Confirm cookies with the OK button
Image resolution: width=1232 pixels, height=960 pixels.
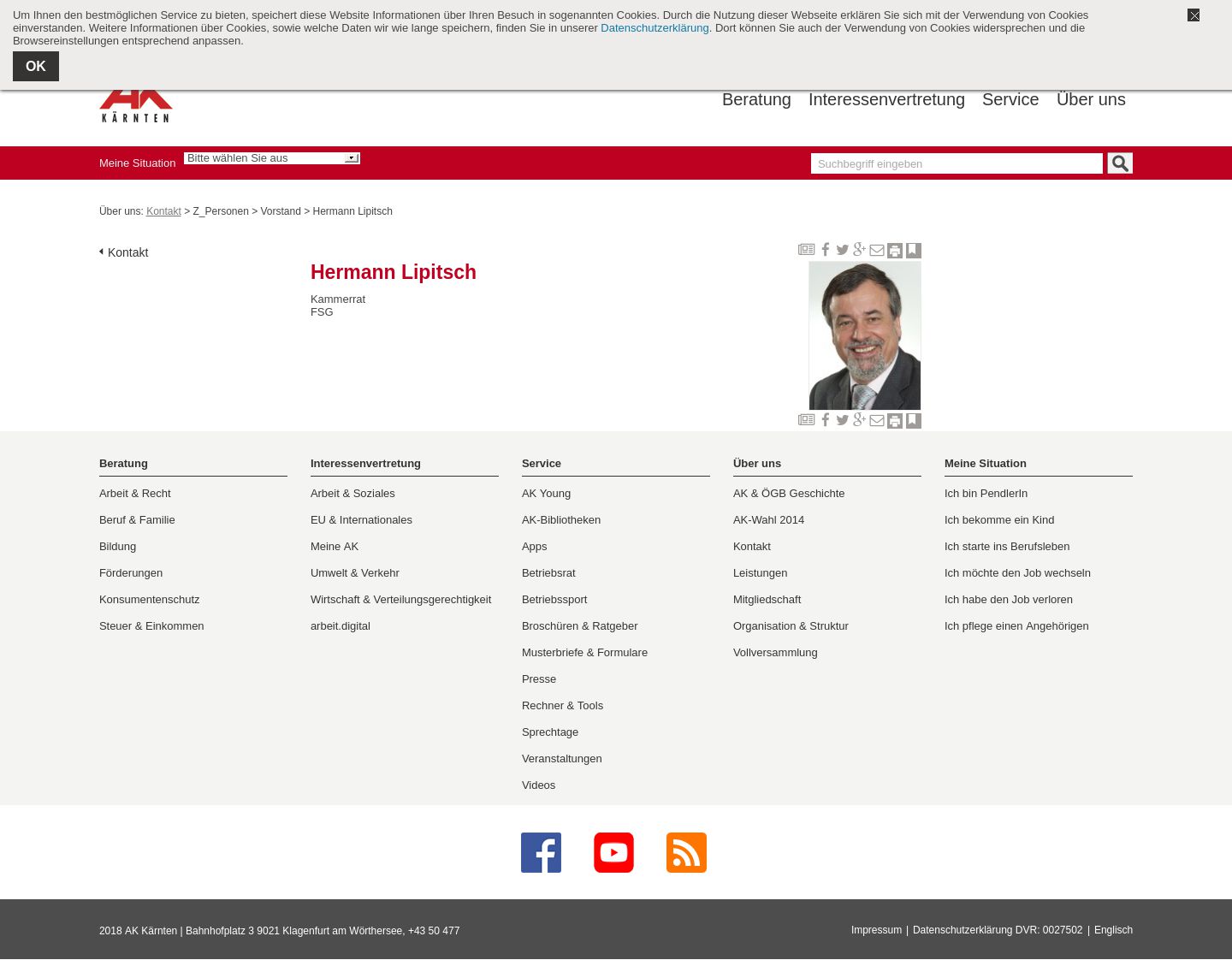tap(36, 67)
